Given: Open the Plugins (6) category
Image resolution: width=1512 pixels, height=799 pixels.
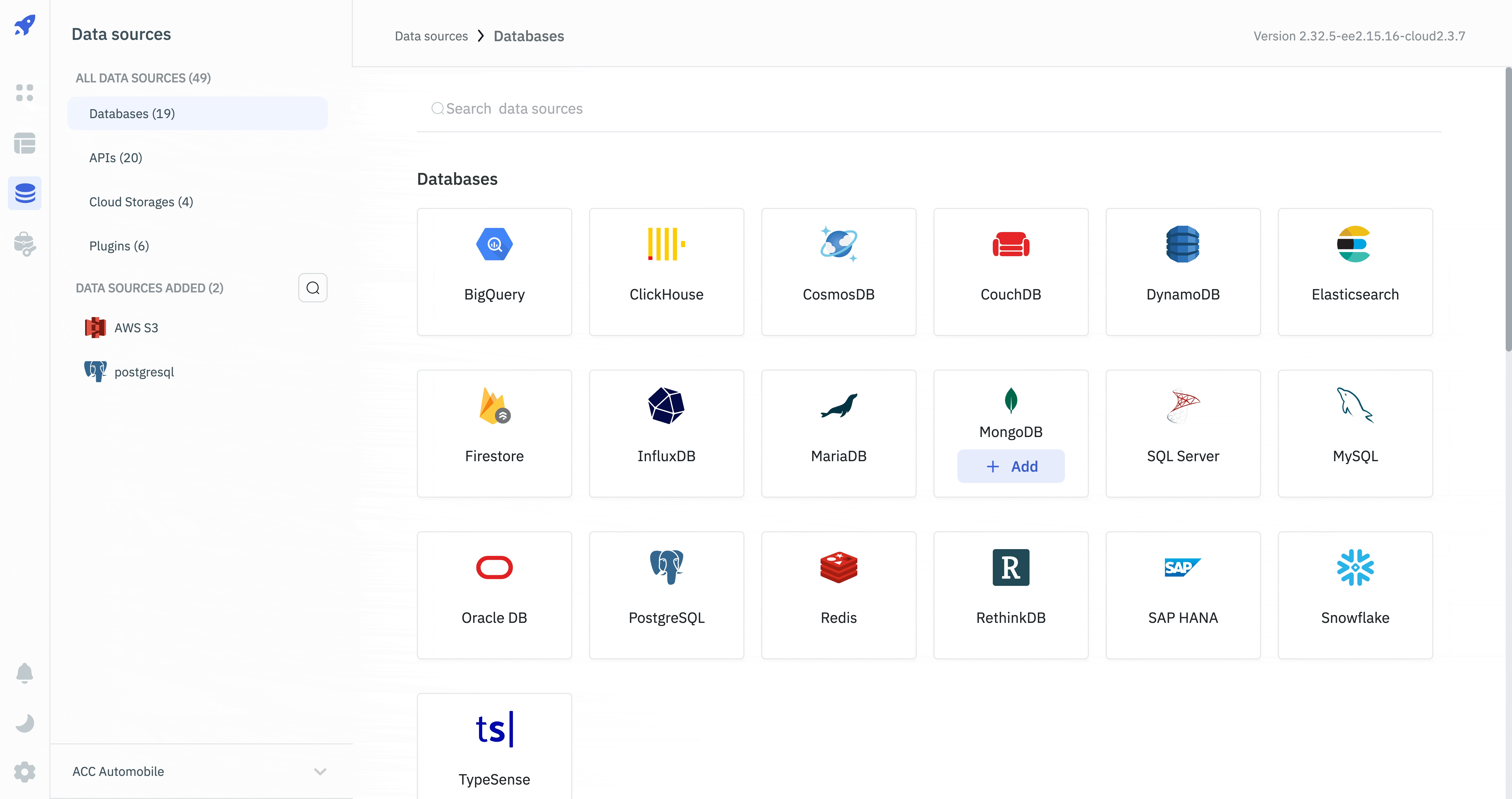Looking at the screenshot, I should tap(119, 245).
